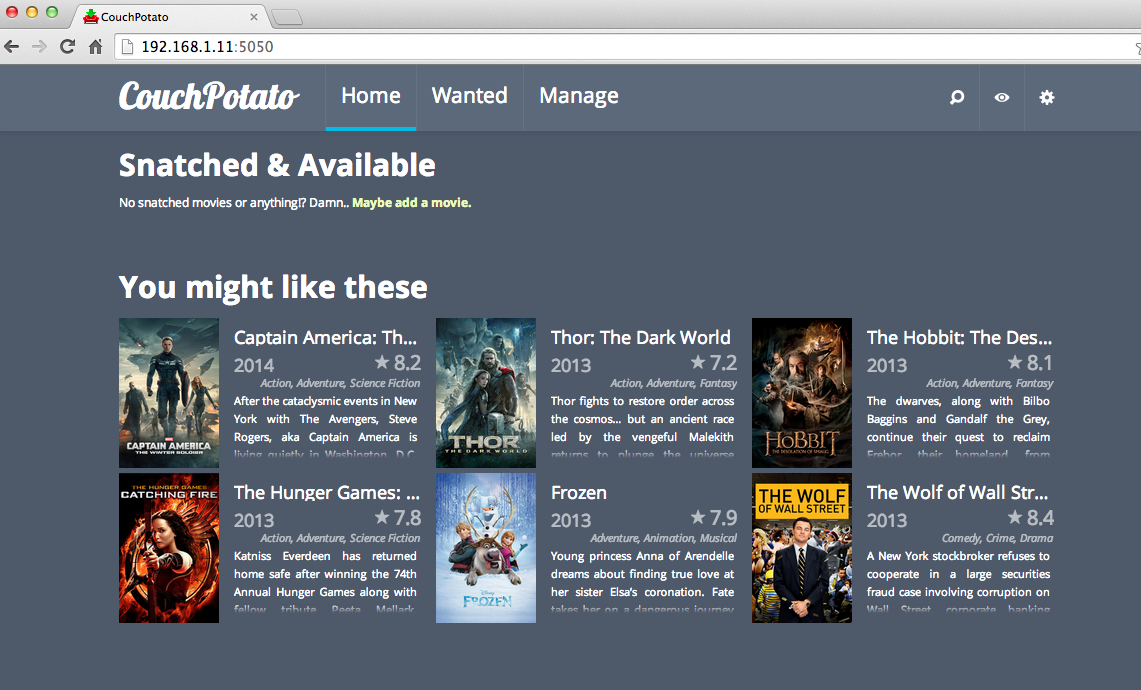This screenshot has height=690, width=1141.
Task: Click the year 2014 under Captain America
Action: [x=254, y=365]
